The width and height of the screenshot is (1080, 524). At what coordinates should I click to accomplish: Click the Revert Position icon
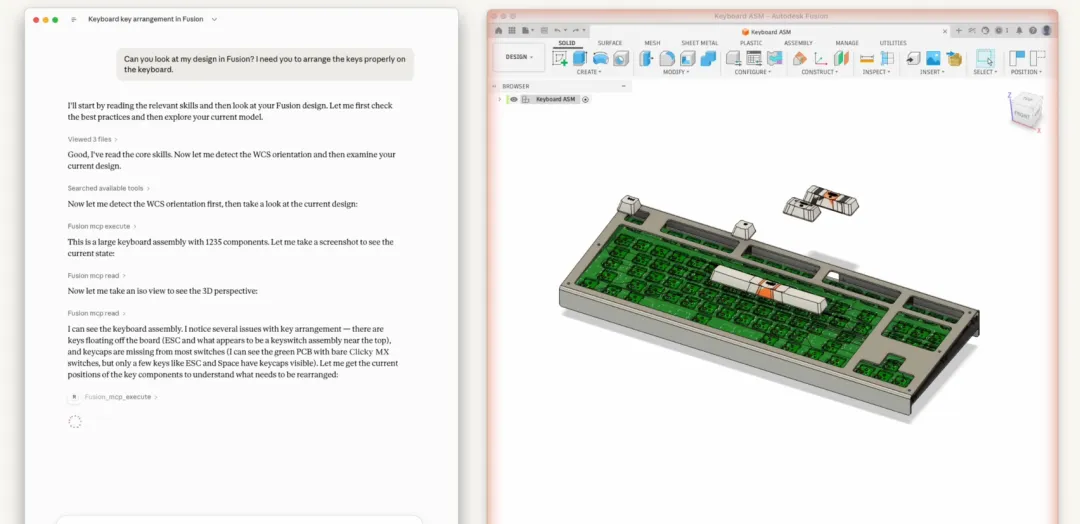click(x=1037, y=59)
